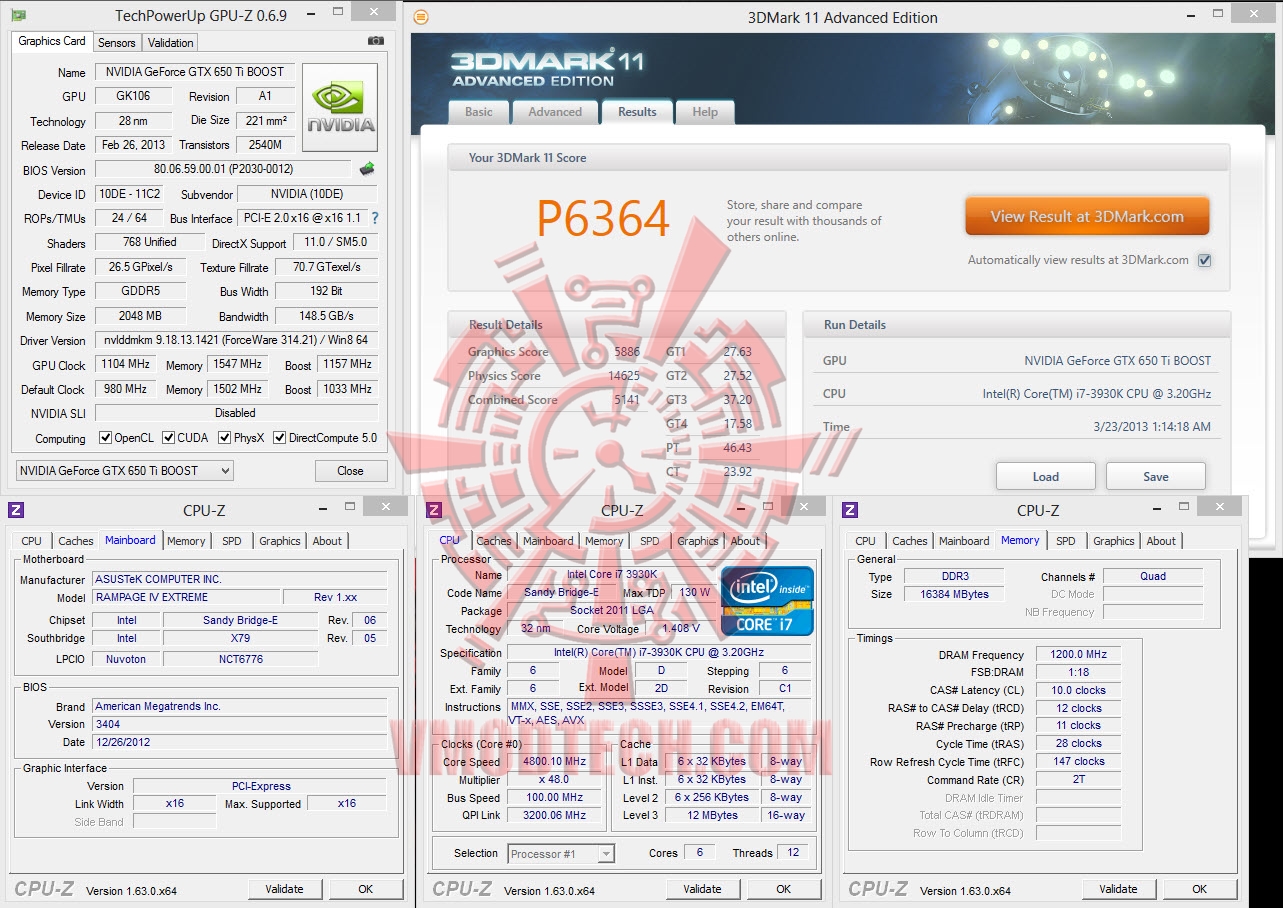Open the Validation tab in GPU-Z

[x=171, y=43]
